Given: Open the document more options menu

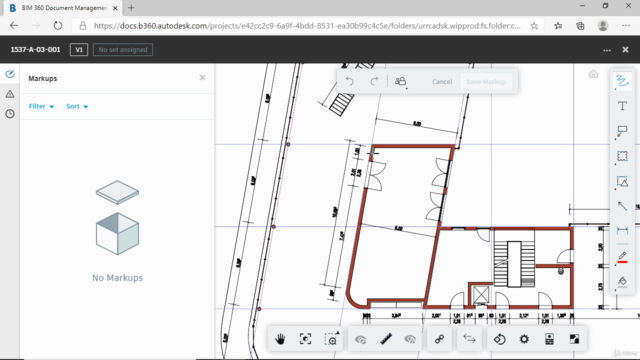Looking at the screenshot, I should point(607,50).
